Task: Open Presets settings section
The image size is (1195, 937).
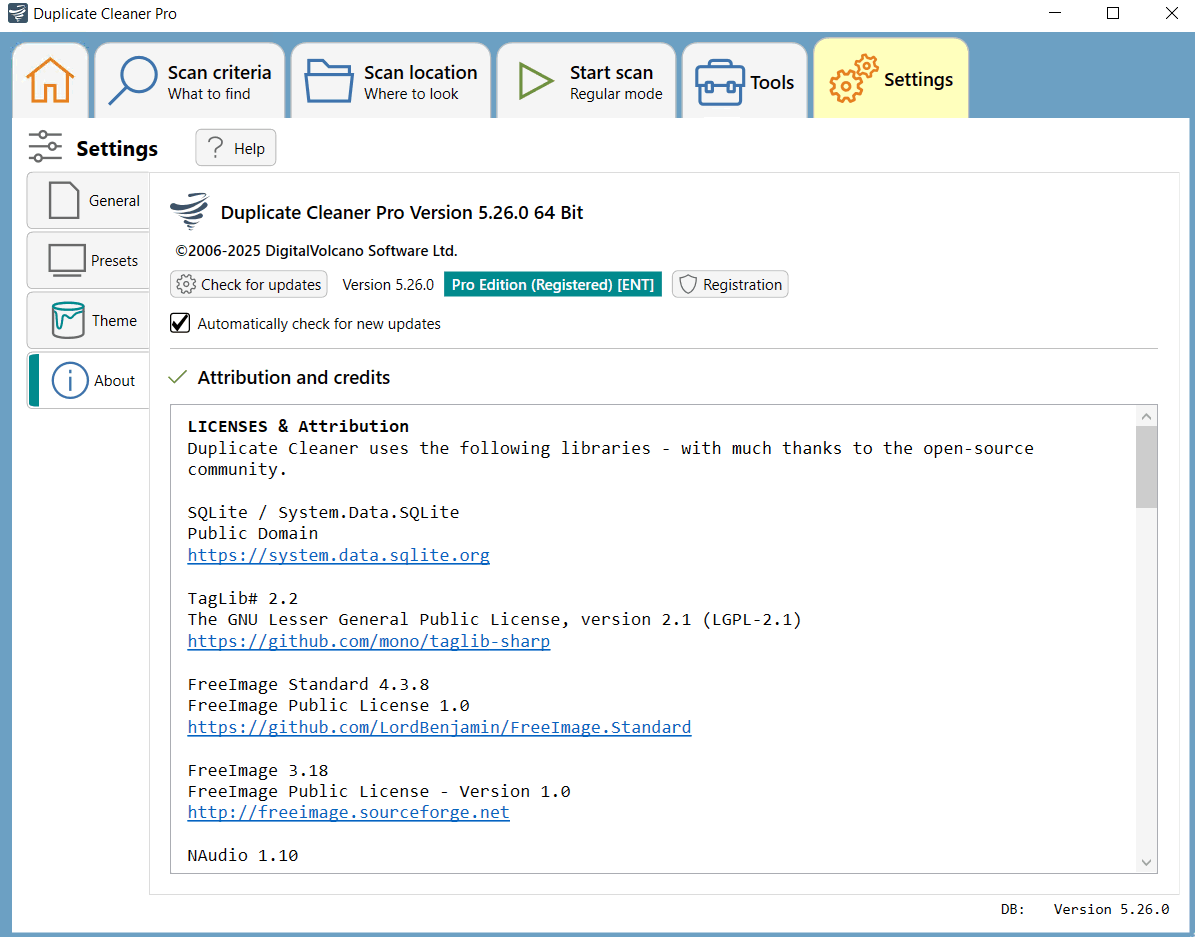Action: pyautogui.click(x=89, y=261)
